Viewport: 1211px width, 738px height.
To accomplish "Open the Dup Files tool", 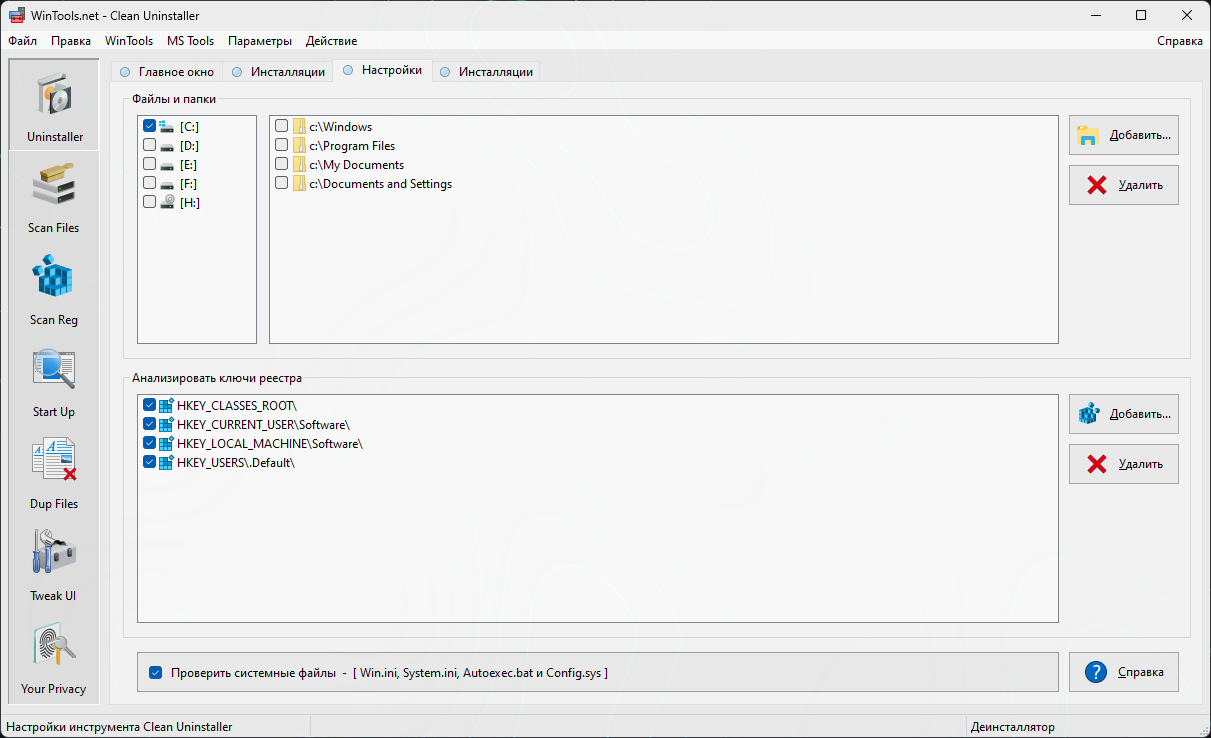I will [54, 473].
